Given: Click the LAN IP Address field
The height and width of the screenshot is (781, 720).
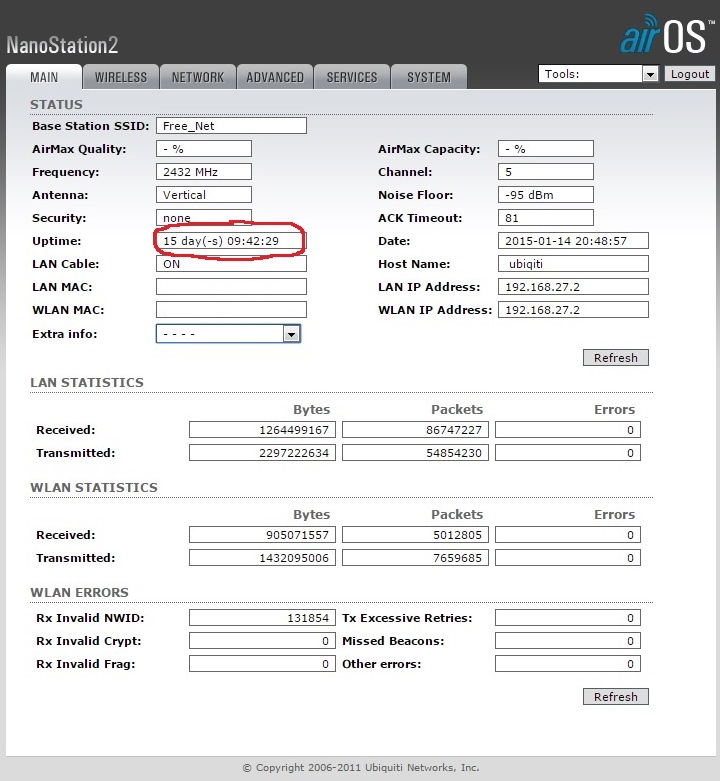Looking at the screenshot, I should click(x=574, y=286).
